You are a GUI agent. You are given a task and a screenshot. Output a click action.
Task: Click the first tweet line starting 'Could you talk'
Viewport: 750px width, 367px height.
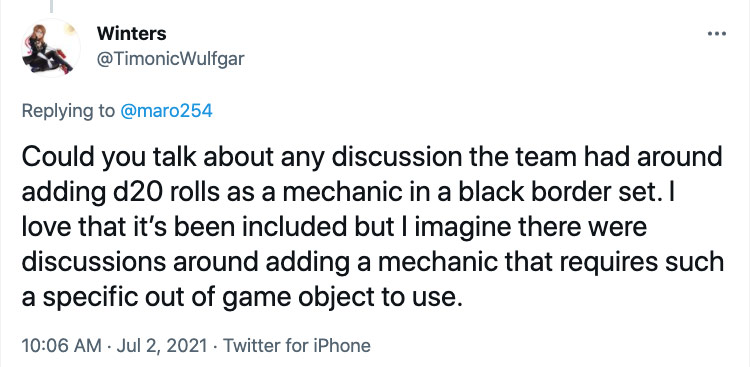(372, 157)
